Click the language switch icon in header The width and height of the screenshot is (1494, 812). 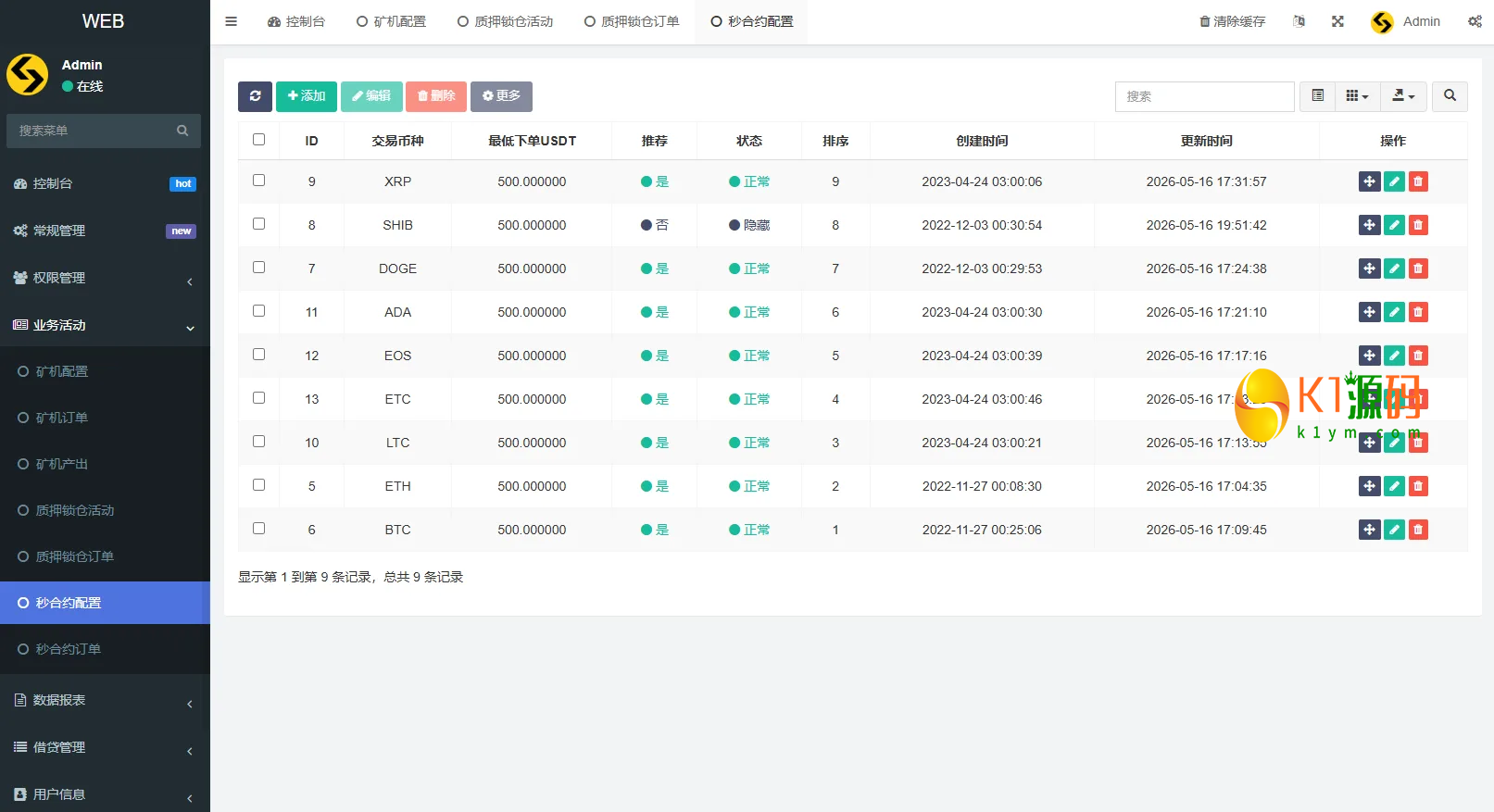point(1299,21)
